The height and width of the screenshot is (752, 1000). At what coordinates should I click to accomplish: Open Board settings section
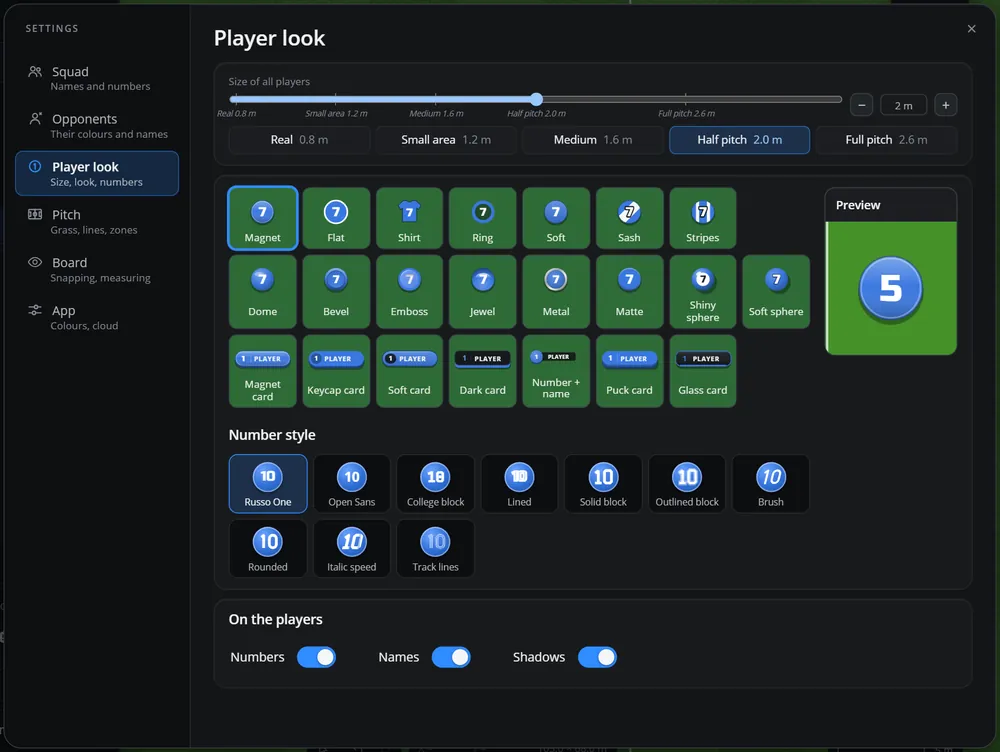(97, 269)
